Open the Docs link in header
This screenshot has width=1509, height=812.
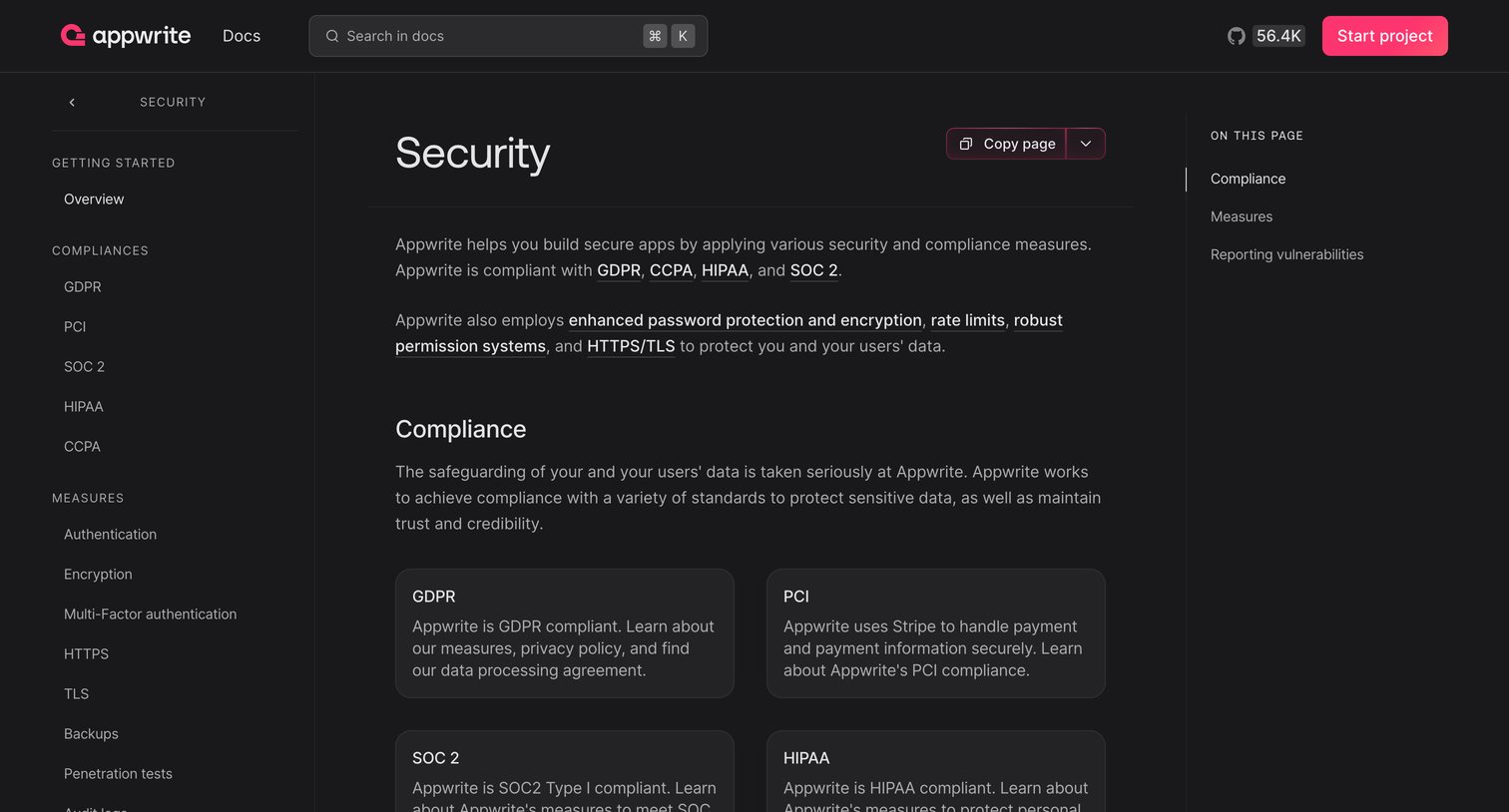coord(242,36)
